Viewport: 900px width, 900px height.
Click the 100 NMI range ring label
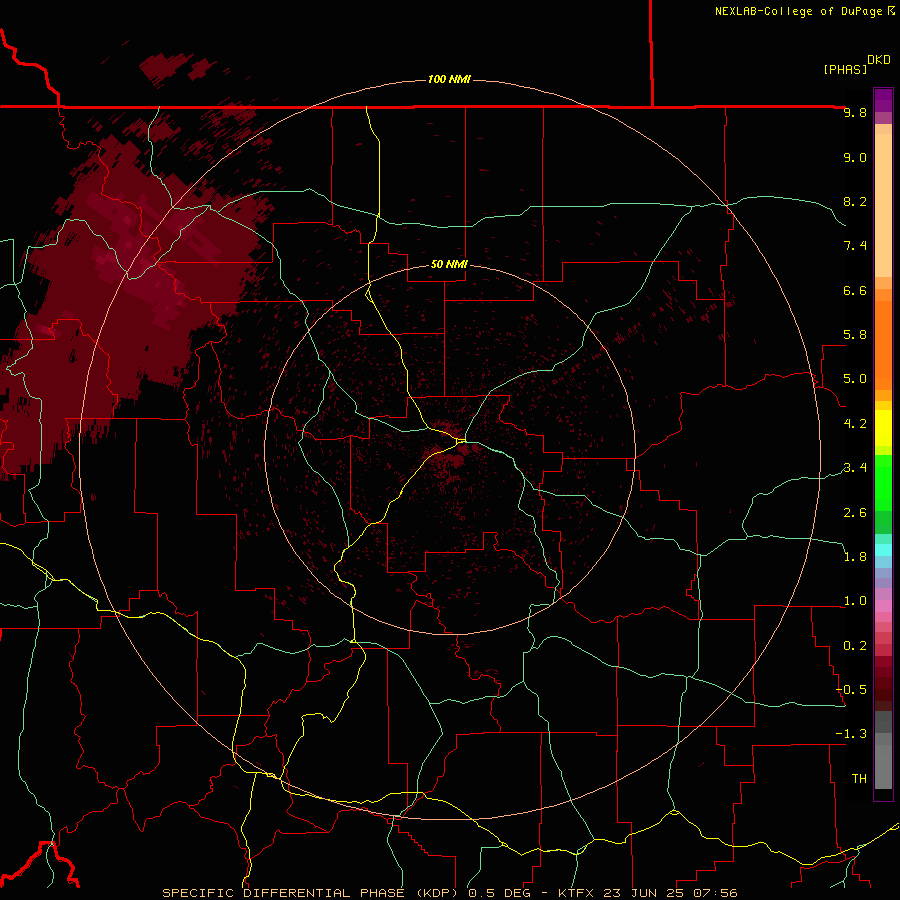[449, 79]
